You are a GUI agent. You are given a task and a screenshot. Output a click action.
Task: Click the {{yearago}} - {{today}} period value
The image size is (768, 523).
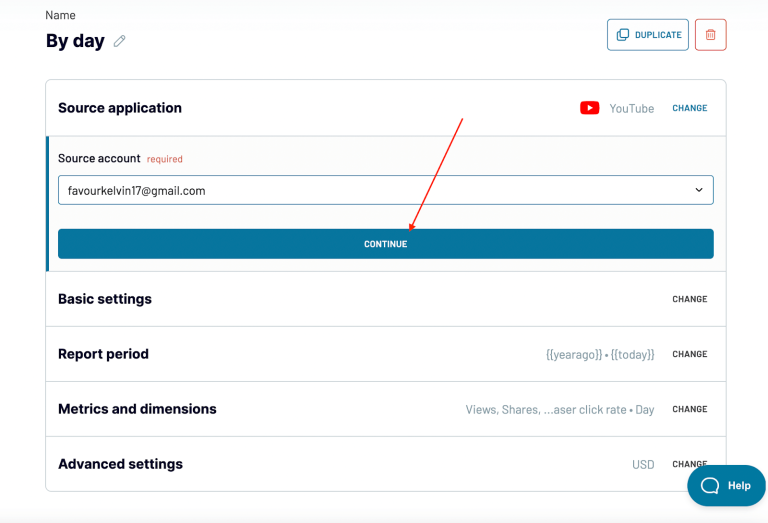[x=600, y=355]
